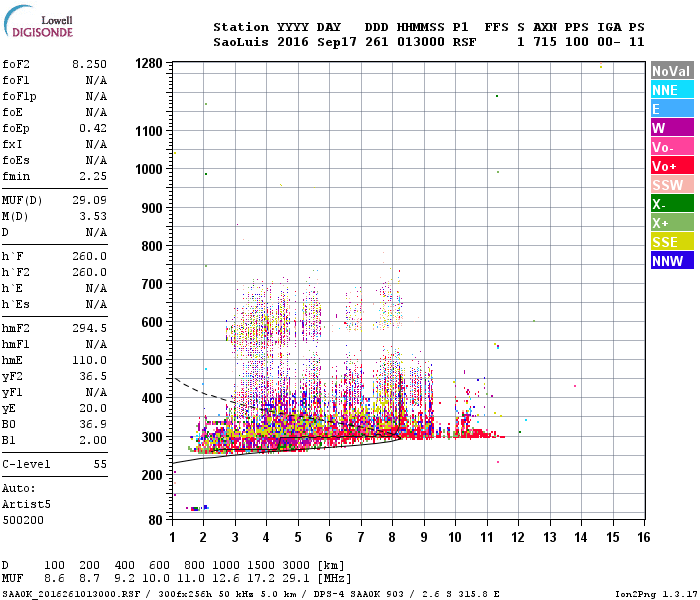Select the NNE cyan legend swatch

pyautogui.click(x=672, y=90)
